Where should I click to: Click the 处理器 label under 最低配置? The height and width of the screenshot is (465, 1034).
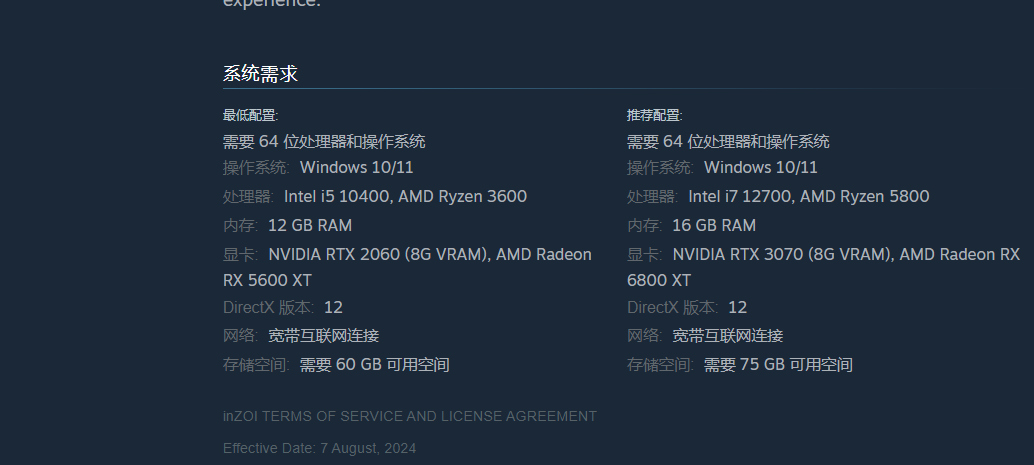point(248,197)
